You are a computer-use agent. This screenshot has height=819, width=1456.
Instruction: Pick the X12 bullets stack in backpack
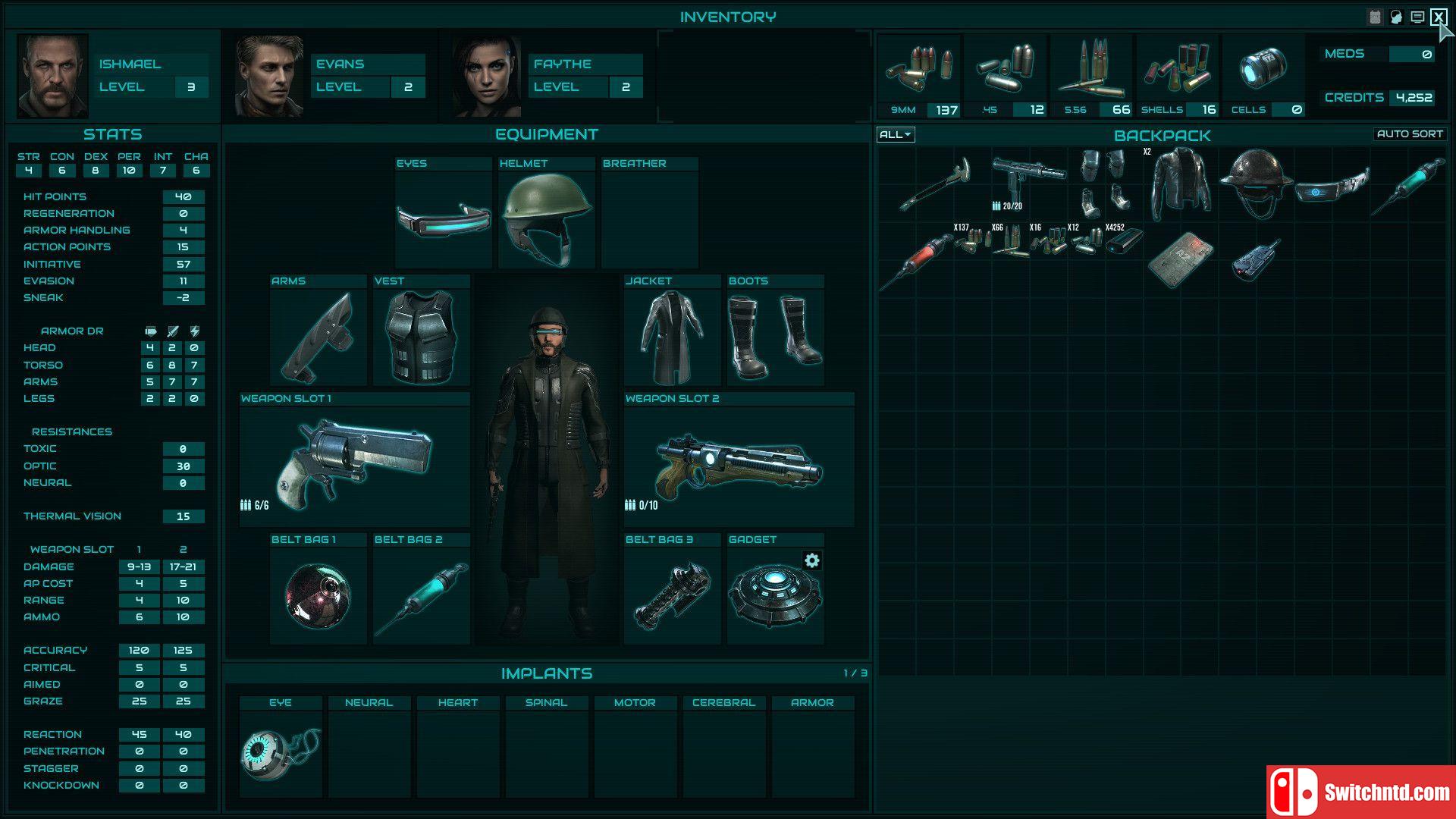click(x=1086, y=241)
